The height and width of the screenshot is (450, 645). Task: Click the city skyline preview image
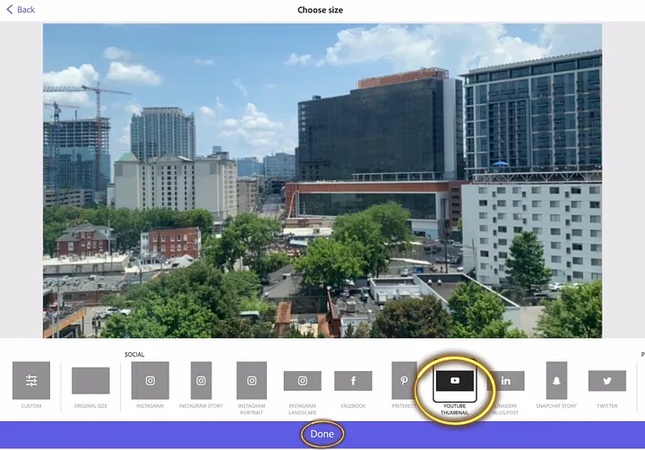point(322,180)
